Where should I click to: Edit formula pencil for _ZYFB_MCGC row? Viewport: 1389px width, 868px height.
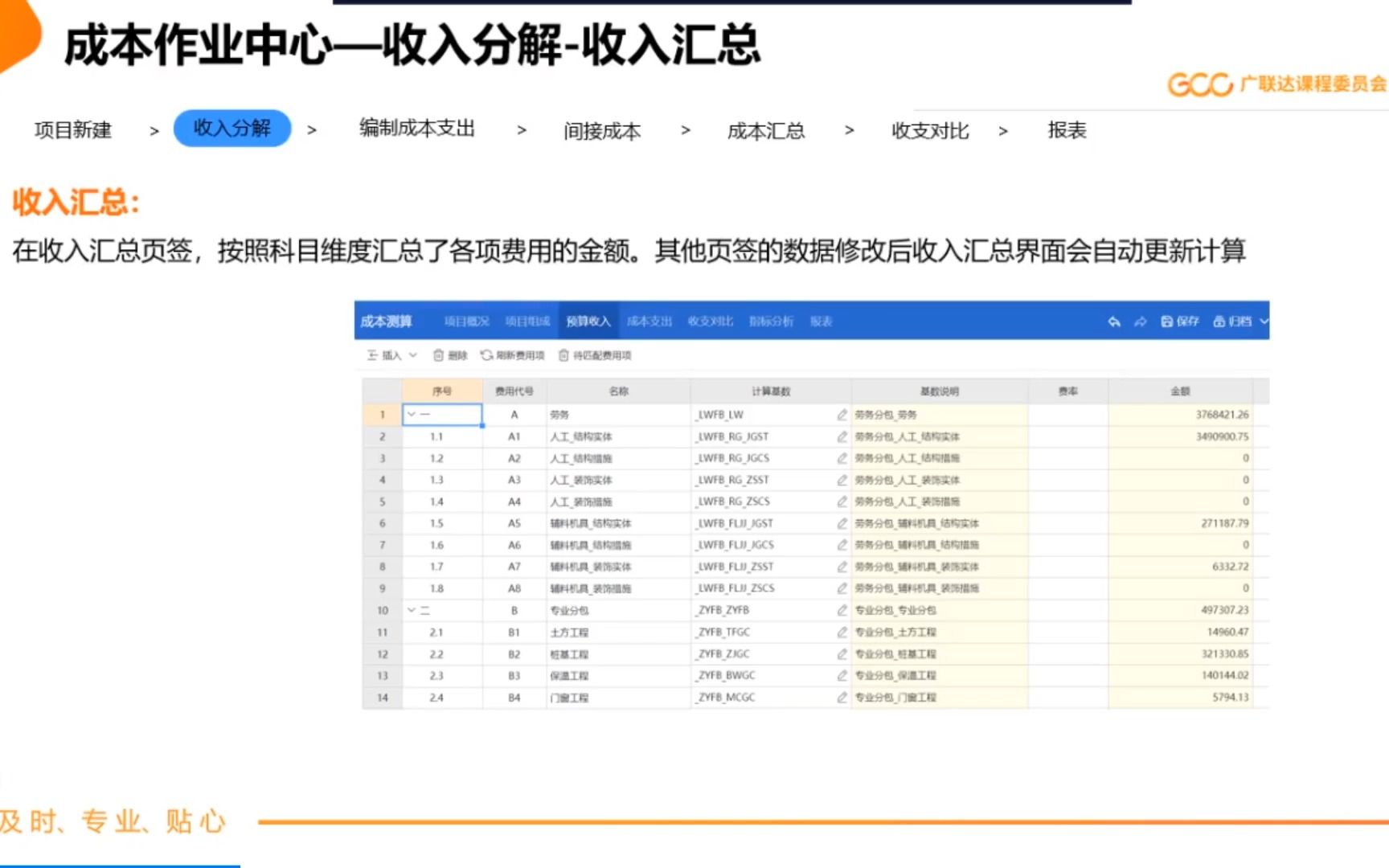pos(842,698)
